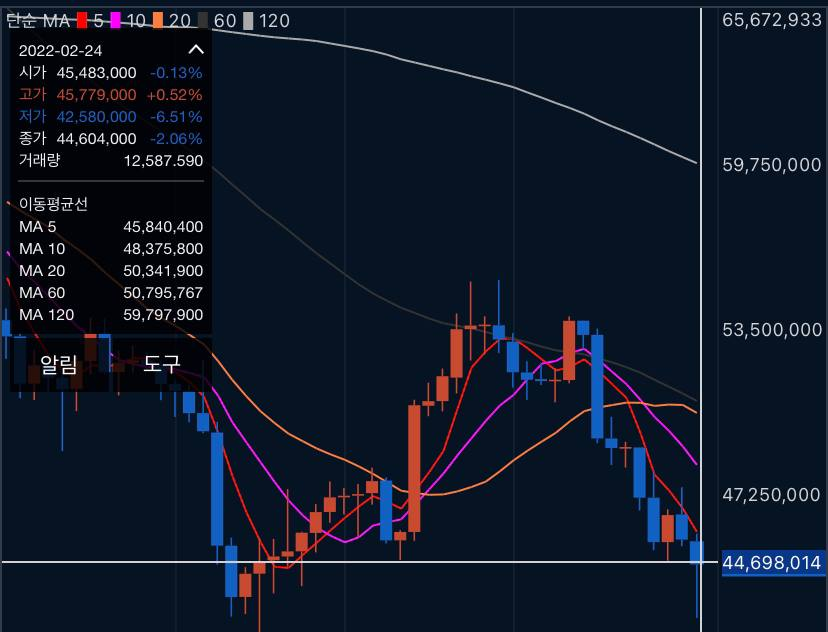The width and height of the screenshot is (828, 632).
Task: Tap the 알림 alert button
Action: point(59,364)
